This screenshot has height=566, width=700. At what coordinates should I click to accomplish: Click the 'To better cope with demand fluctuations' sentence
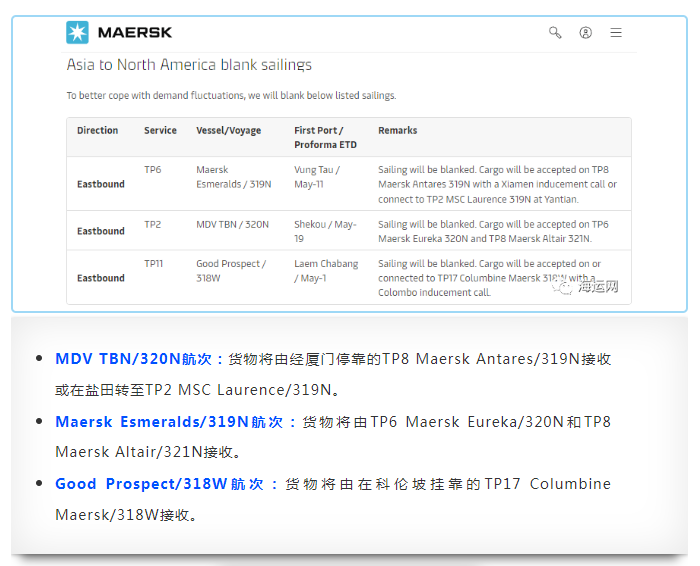pos(231,96)
